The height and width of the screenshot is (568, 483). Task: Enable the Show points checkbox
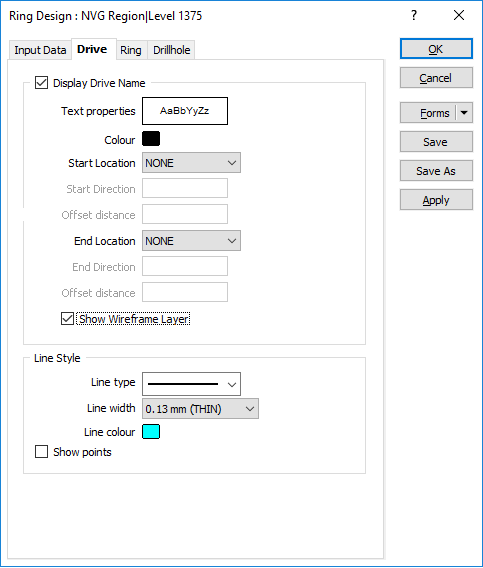[x=41, y=452]
